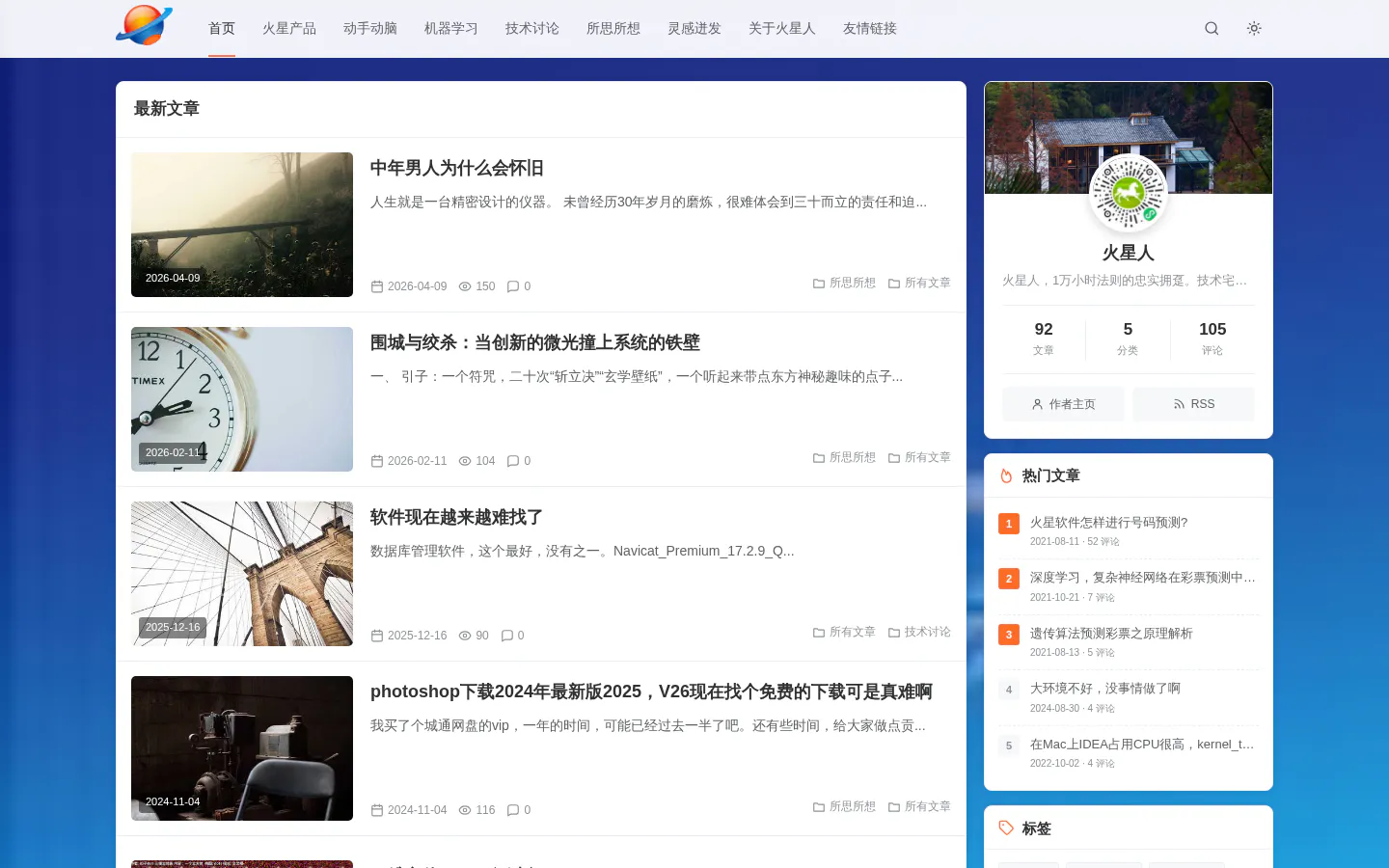Click the tag icon next to 标签
The image size is (1389, 868).
(x=1006, y=828)
